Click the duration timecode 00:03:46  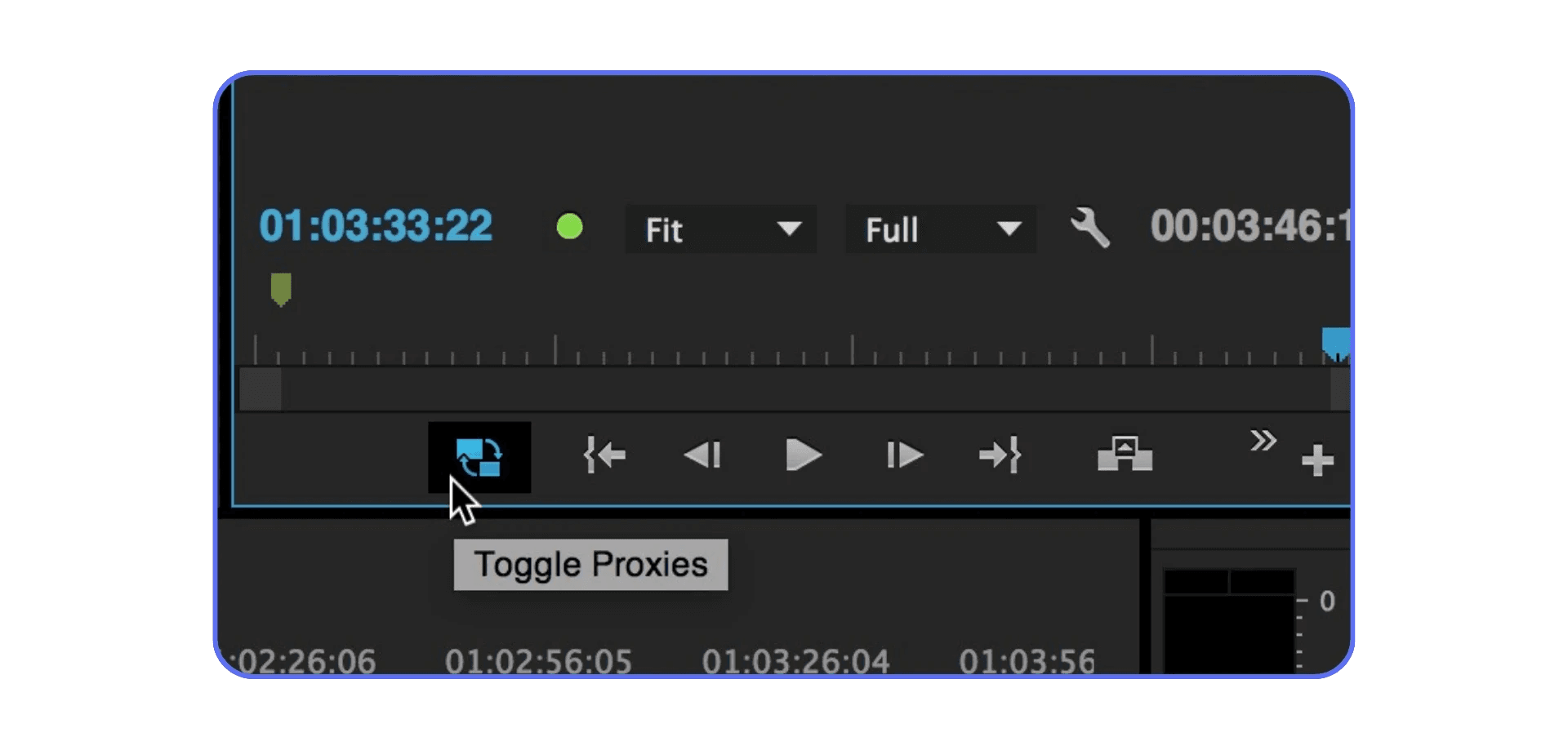[1249, 226]
